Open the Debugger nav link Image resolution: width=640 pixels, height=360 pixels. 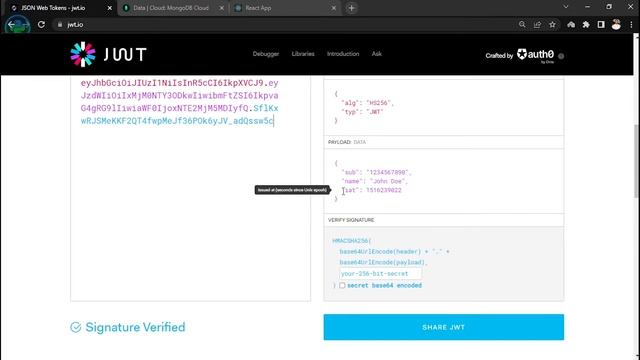[x=266, y=54]
